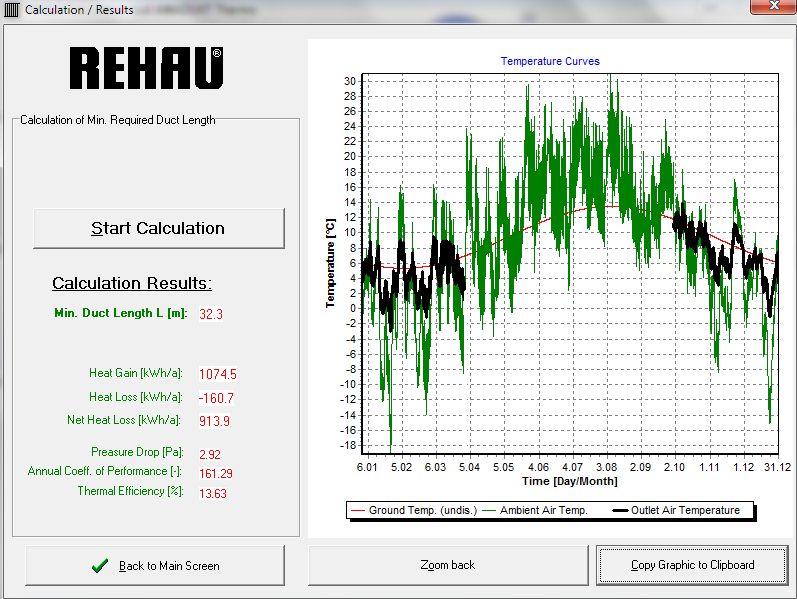Image resolution: width=797 pixels, height=599 pixels.
Task: Copy Graphic to Clipboard
Action: [x=692, y=565]
